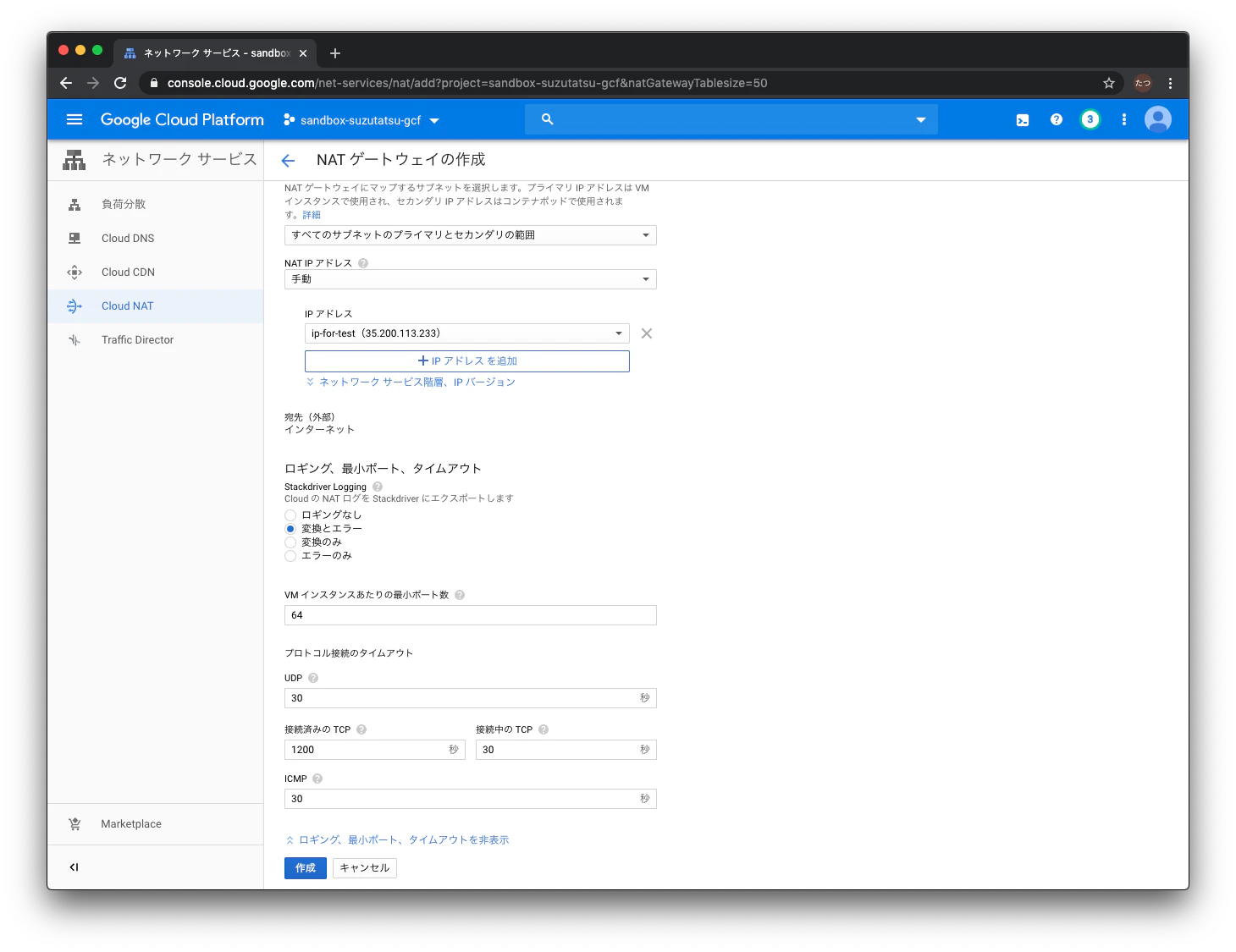Go back with the NAT page arrow
1236x952 pixels.
click(288, 160)
